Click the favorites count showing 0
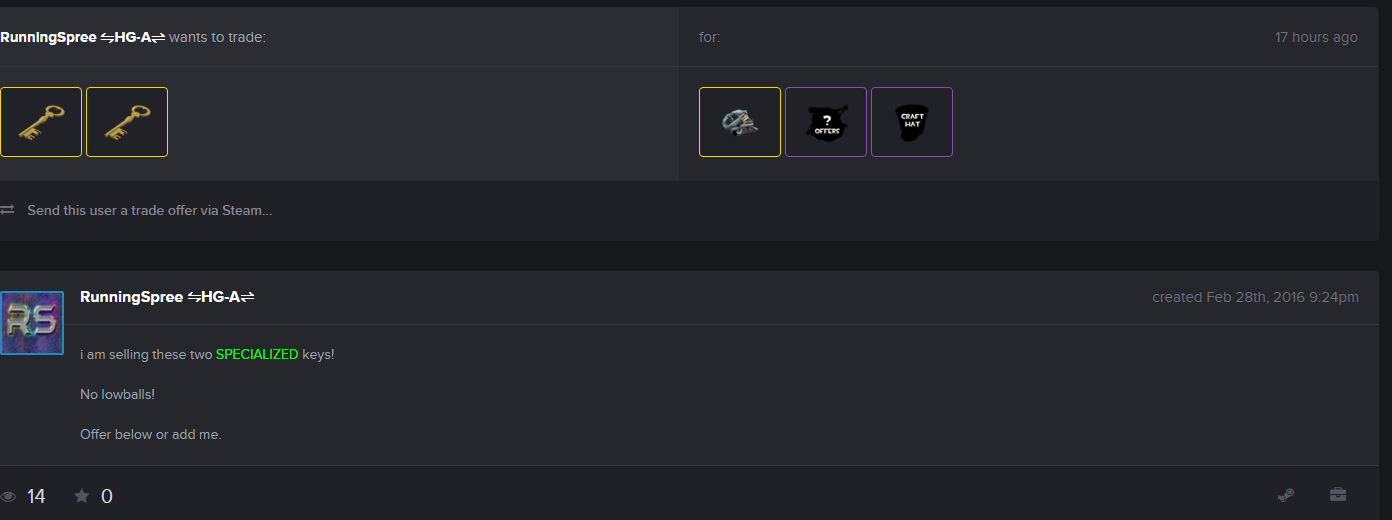This screenshot has width=1392, height=520. [107, 496]
